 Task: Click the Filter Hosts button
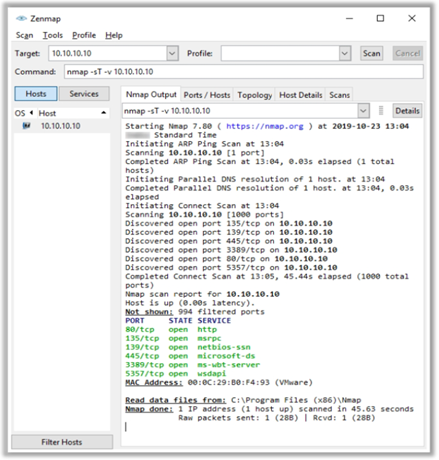62,442
